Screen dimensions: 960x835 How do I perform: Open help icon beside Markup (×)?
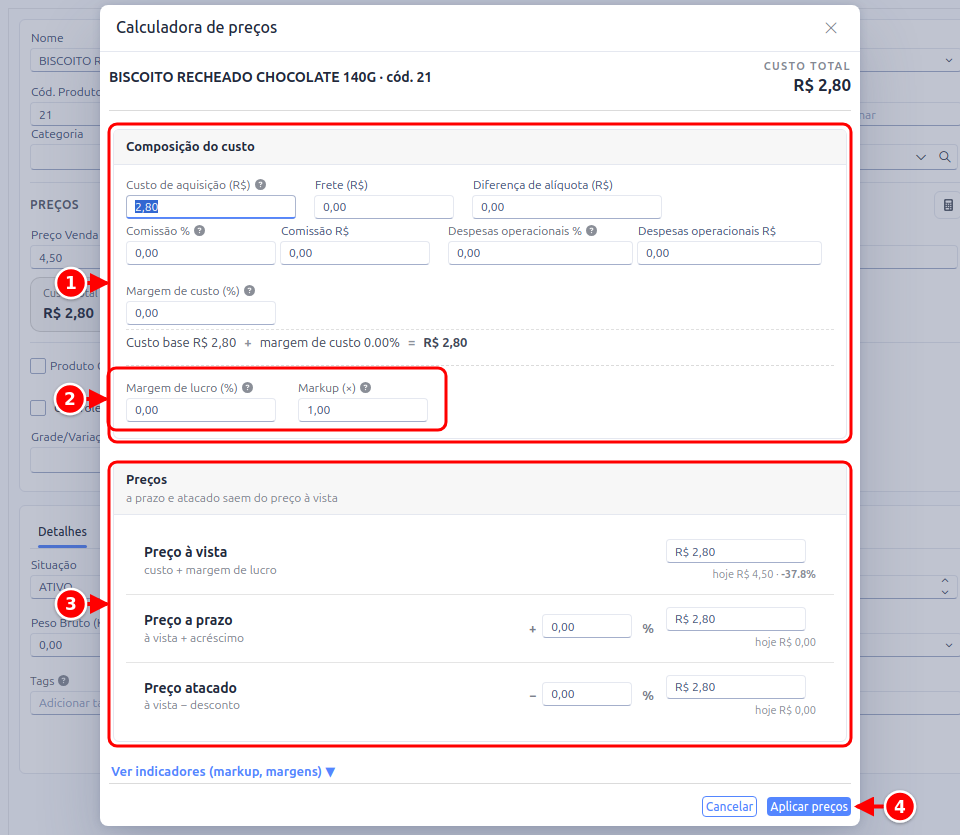tap(366, 388)
